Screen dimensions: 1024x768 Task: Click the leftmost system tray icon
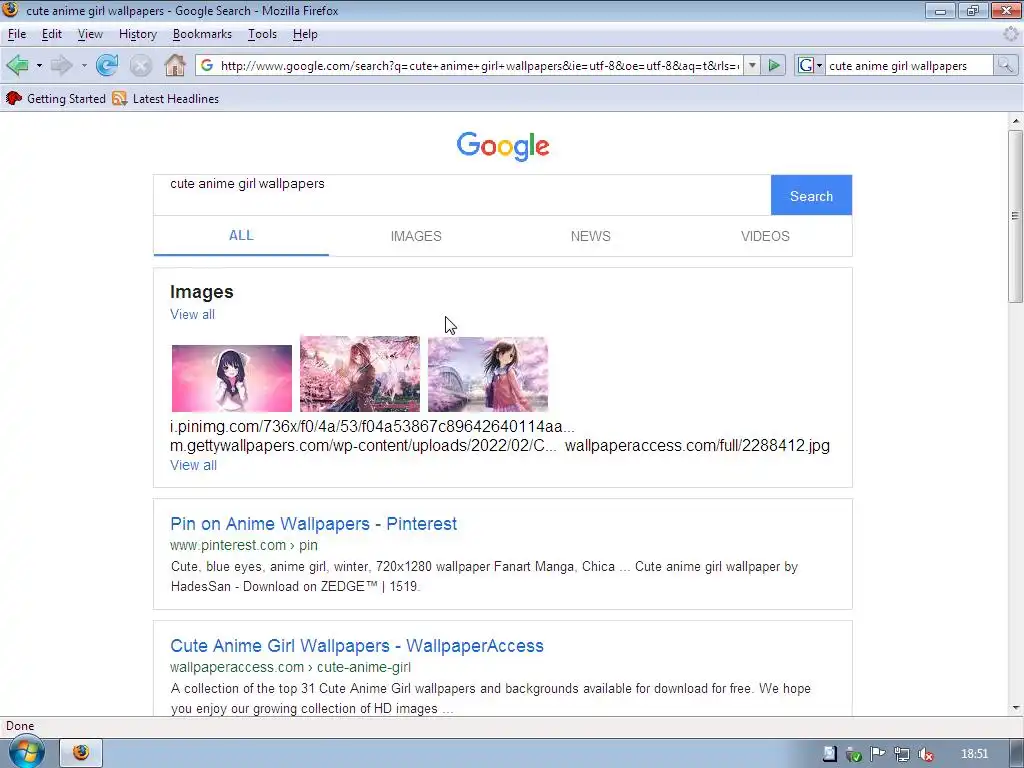[x=829, y=754]
